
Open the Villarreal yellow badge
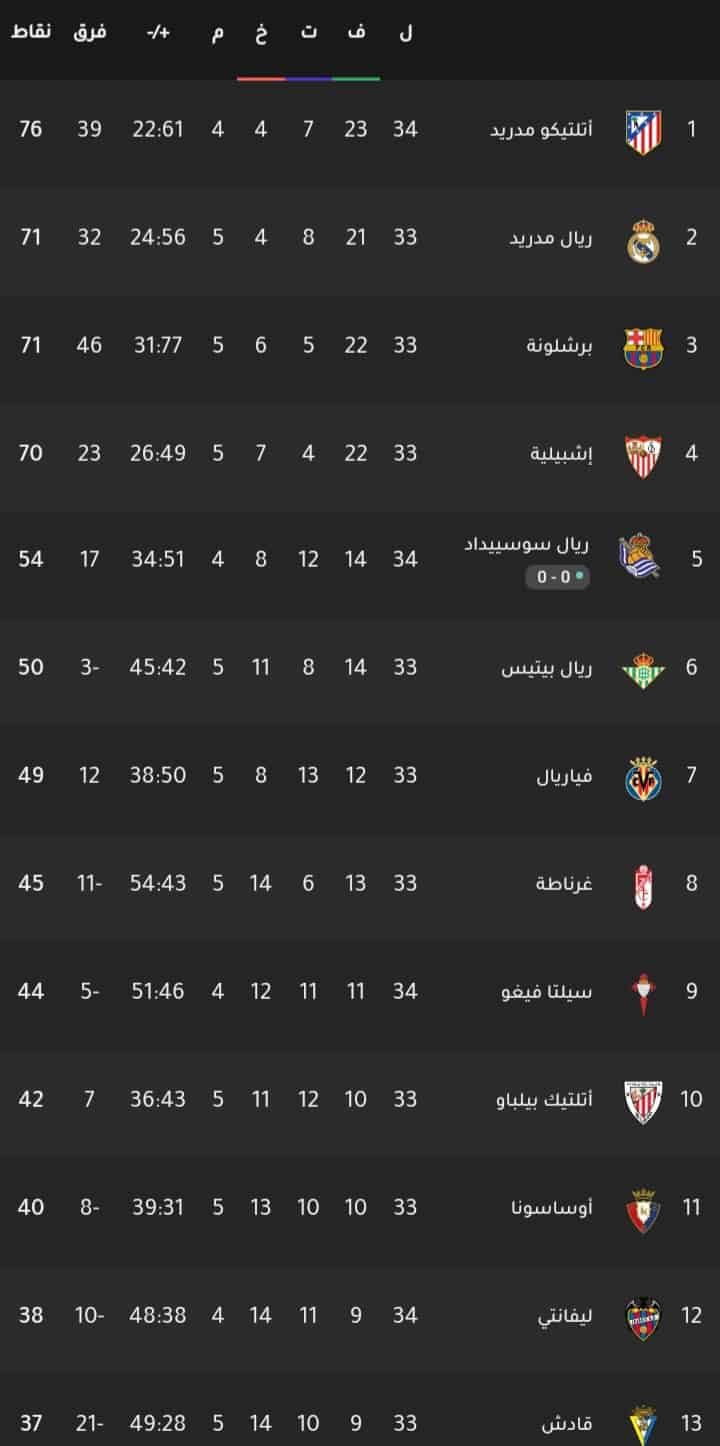pyautogui.click(x=643, y=778)
